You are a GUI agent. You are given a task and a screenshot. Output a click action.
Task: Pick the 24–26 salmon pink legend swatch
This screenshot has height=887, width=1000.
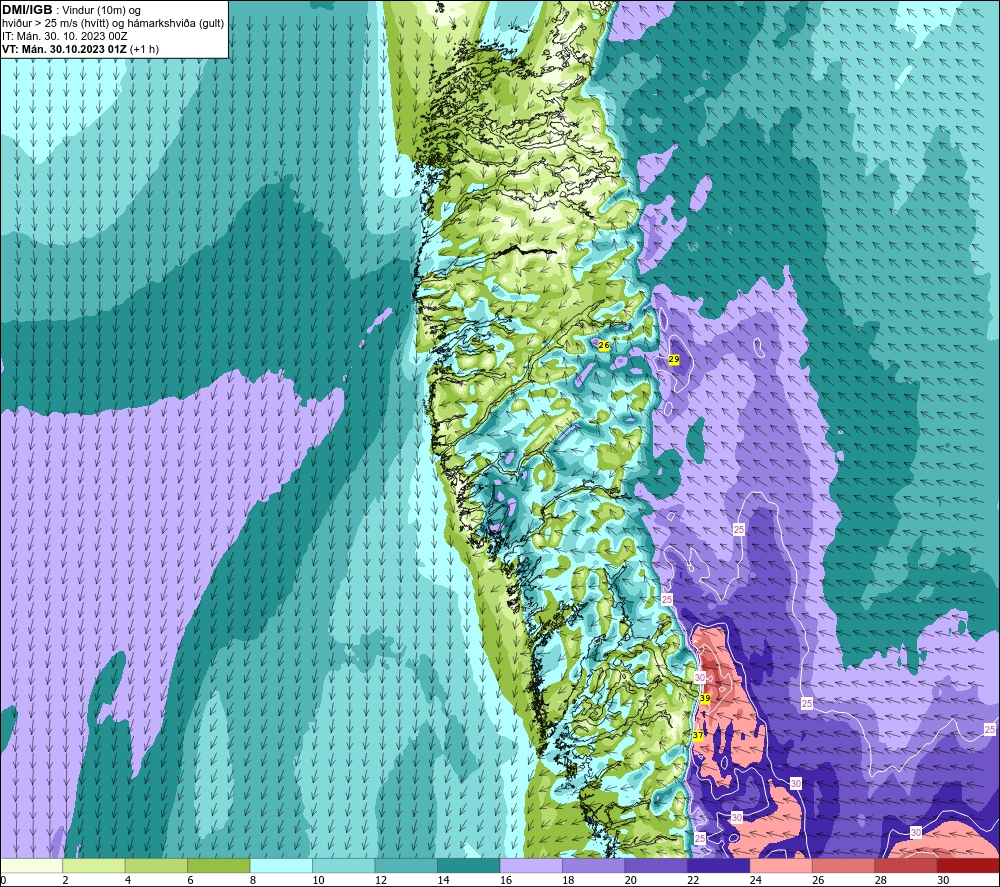click(x=781, y=865)
